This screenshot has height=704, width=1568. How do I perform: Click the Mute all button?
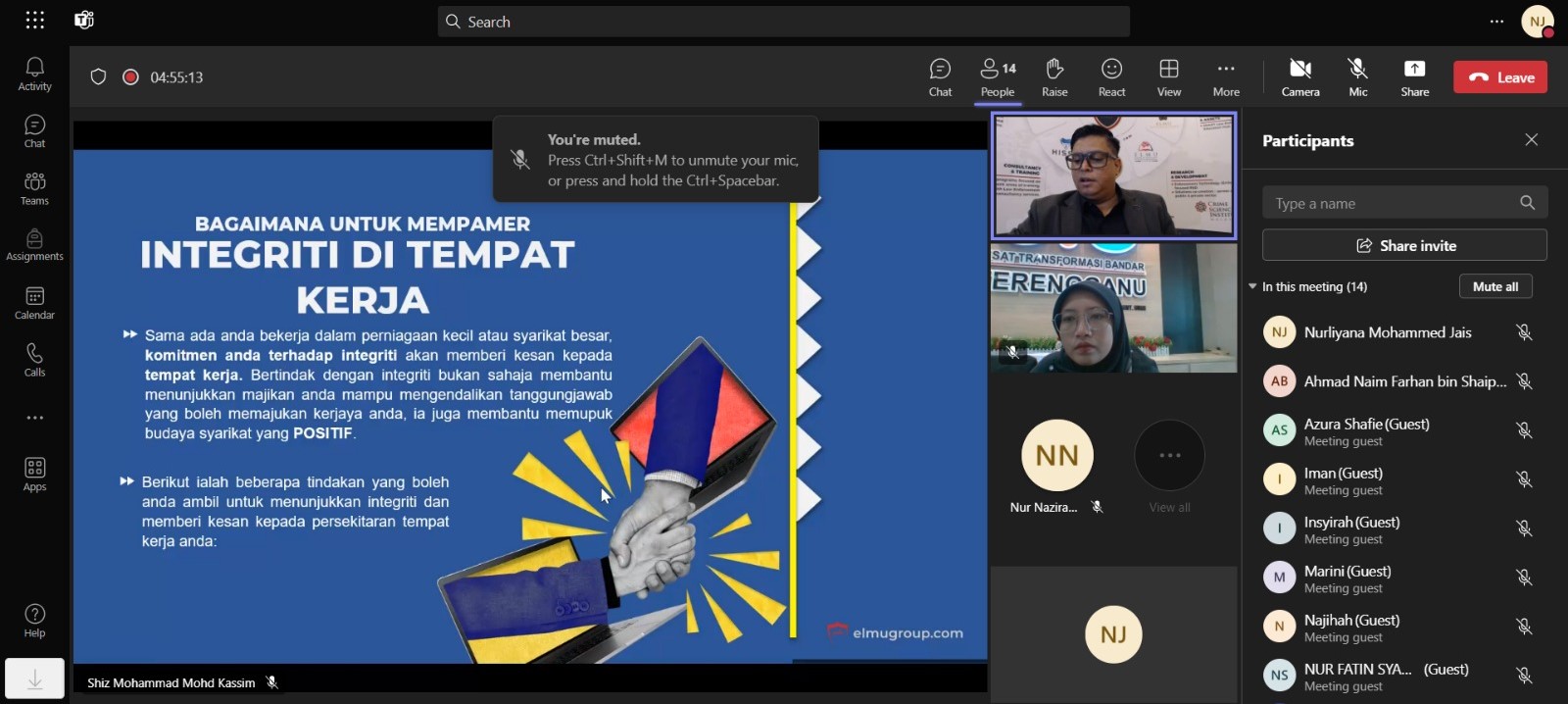pos(1494,286)
